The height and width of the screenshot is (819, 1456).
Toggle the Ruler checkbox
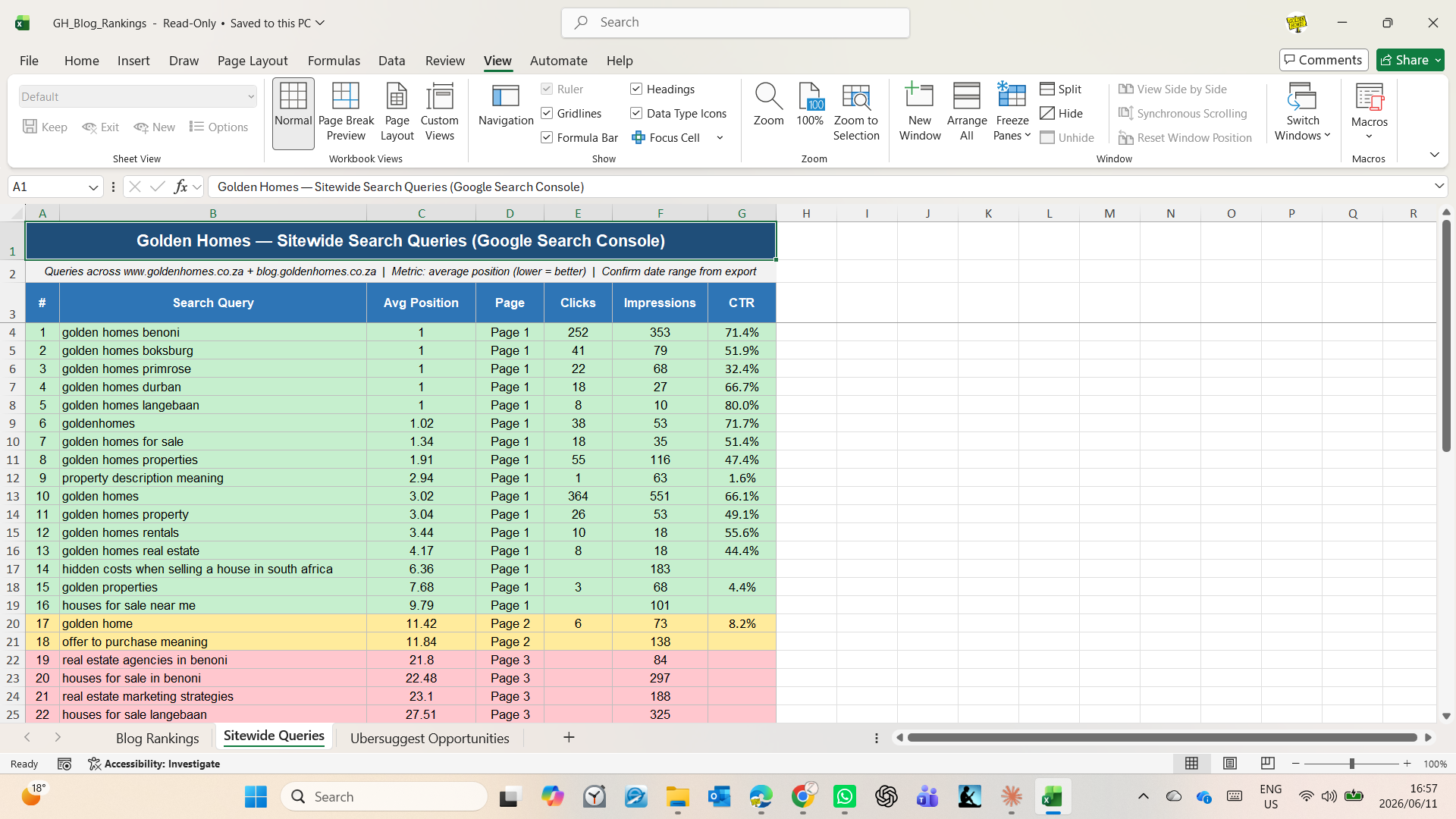click(547, 89)
